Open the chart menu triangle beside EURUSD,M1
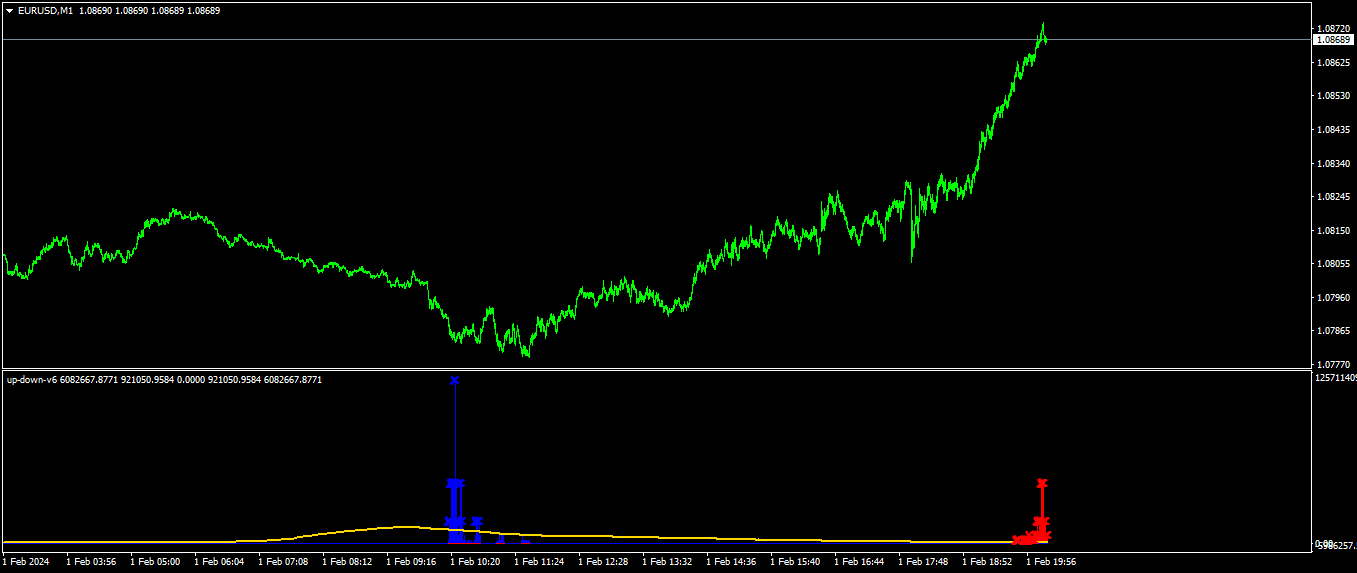 pos(10,10)
